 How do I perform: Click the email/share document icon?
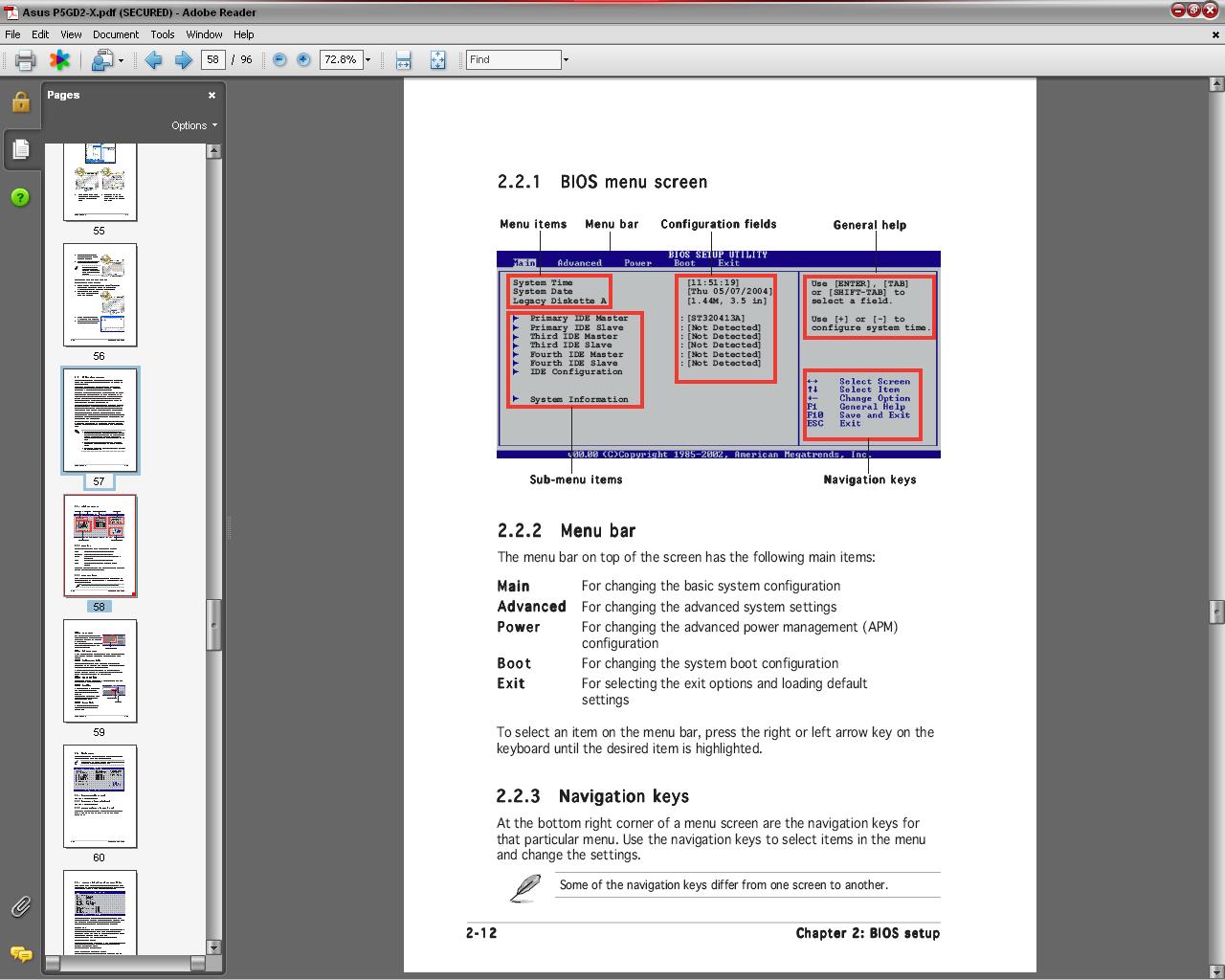pos(101,60)
